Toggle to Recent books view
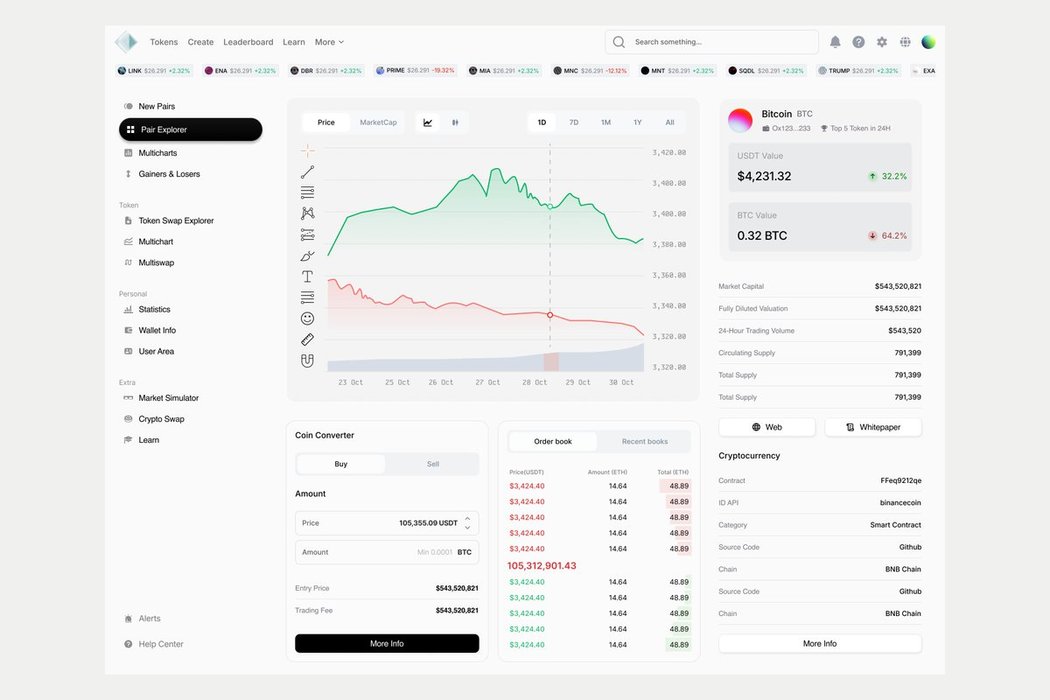 click(x=644, y=441)
